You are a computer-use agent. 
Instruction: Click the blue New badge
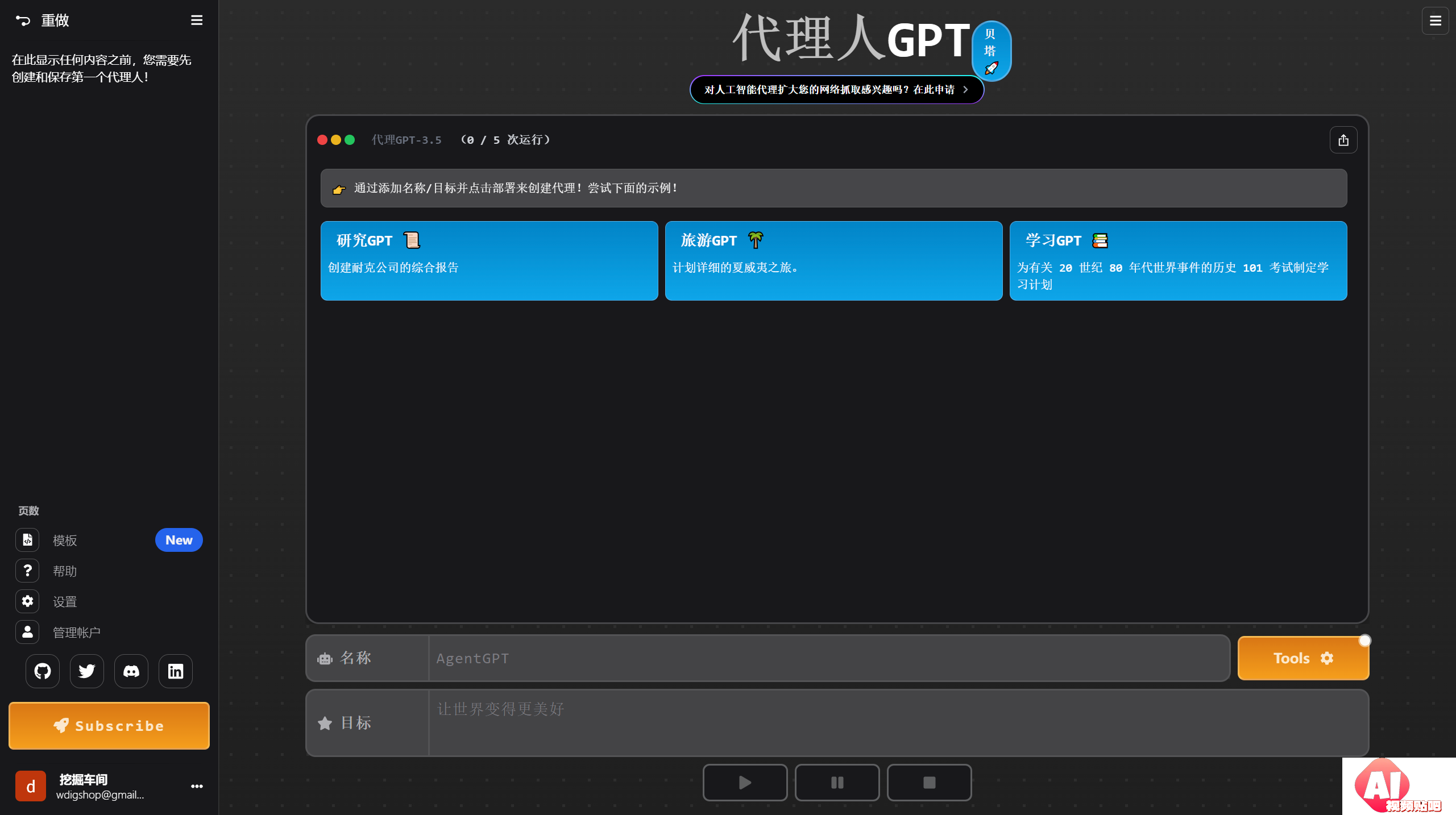(x=179, y=540)
